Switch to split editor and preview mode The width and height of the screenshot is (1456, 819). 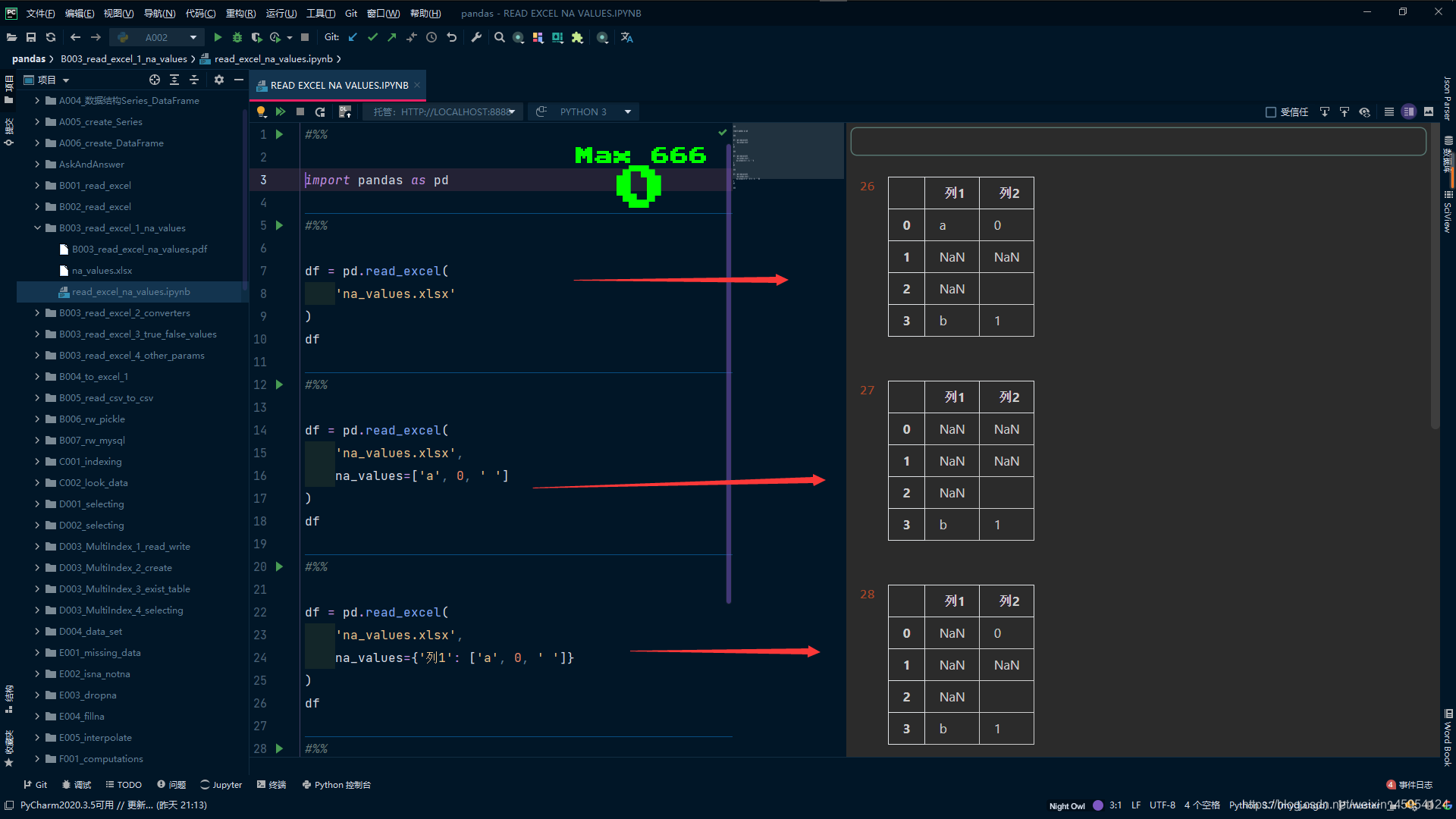pos(1409,111)
